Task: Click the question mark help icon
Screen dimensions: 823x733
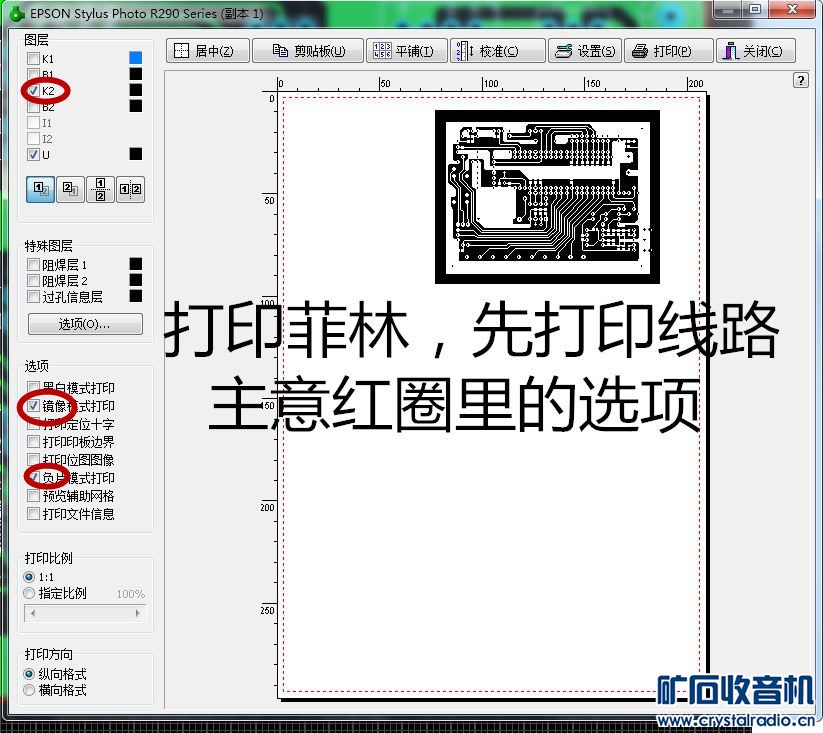Action: click(x=800, y=80)
